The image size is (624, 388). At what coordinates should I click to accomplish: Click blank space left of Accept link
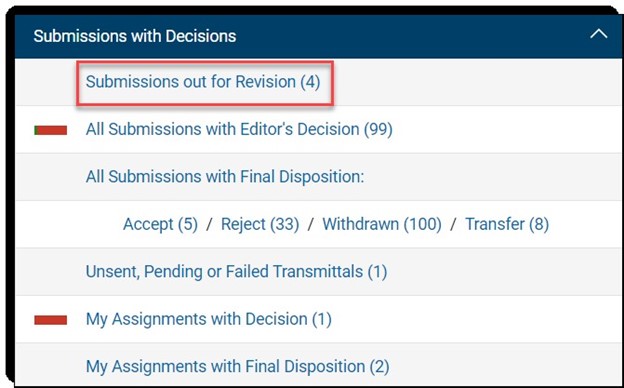pos(68,224)
